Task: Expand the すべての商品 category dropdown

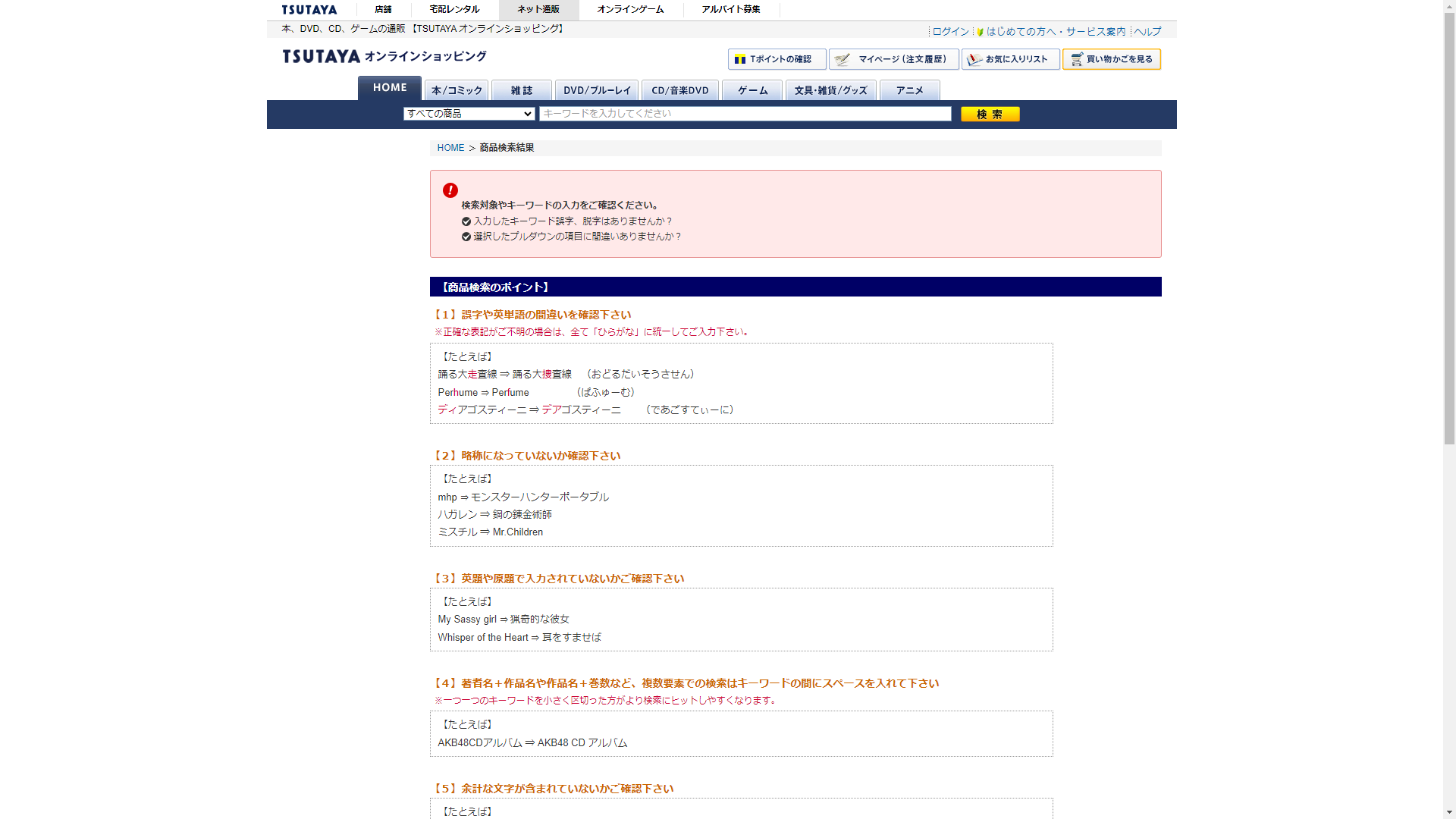Action: pyautogui.click(x=469, y=114)
